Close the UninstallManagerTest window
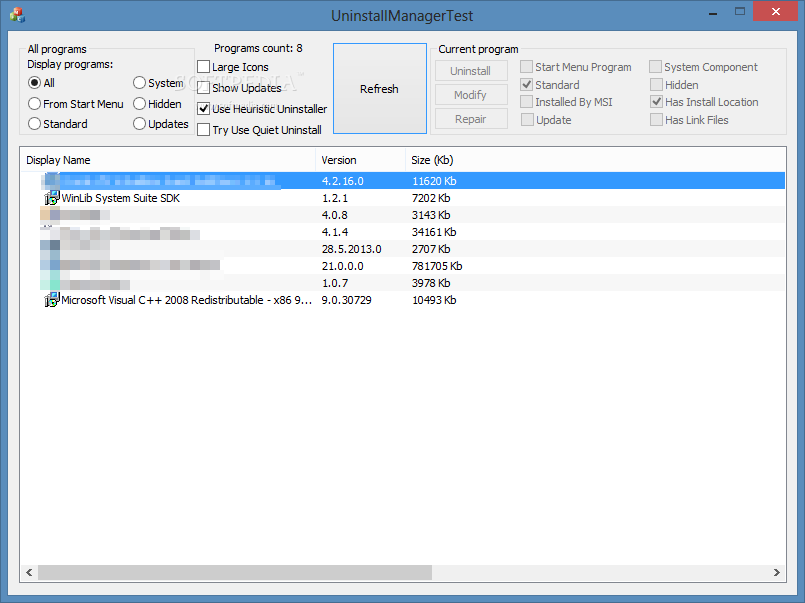 (x=776, y=11)
